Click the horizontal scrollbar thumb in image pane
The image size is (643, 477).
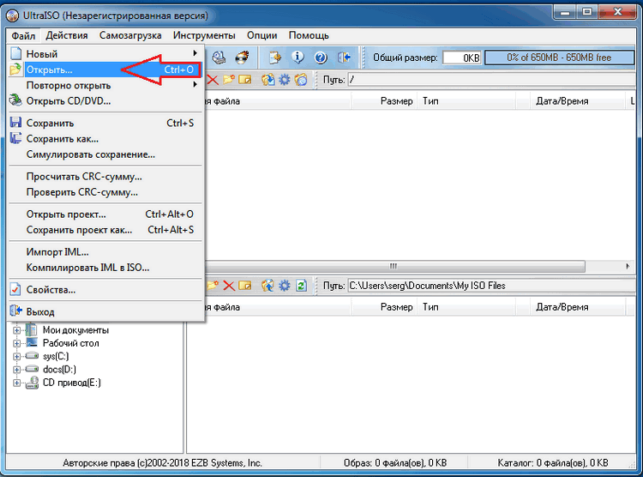(395, 266)
